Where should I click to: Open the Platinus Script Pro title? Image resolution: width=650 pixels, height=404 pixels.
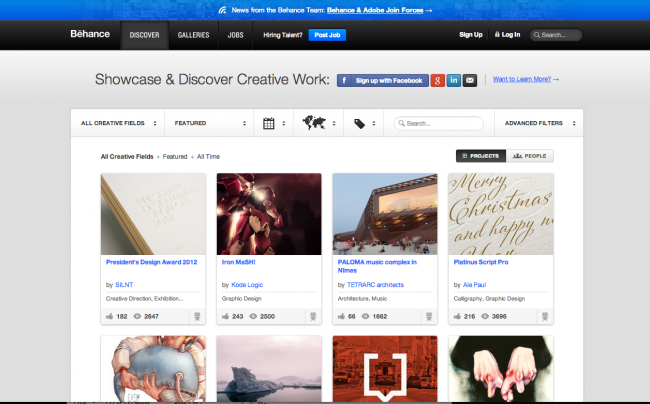tap(480, 262)
